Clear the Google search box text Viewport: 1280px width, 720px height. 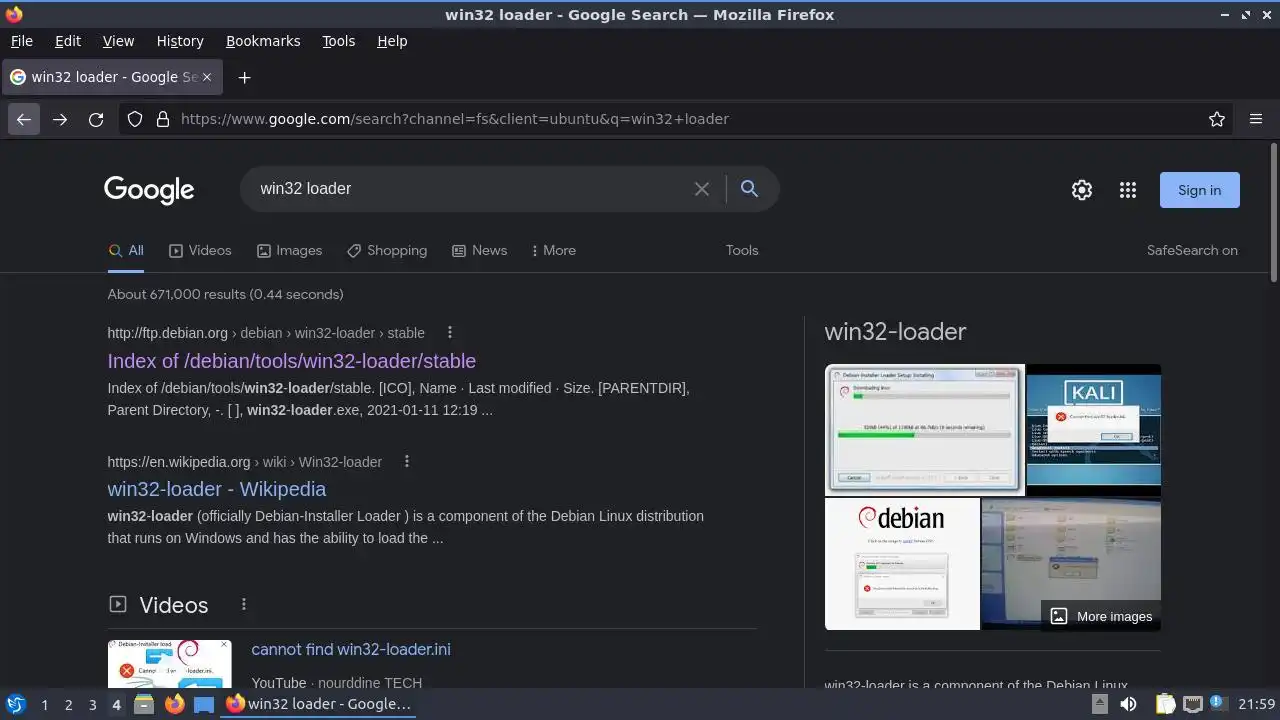[x=702, y=189]
